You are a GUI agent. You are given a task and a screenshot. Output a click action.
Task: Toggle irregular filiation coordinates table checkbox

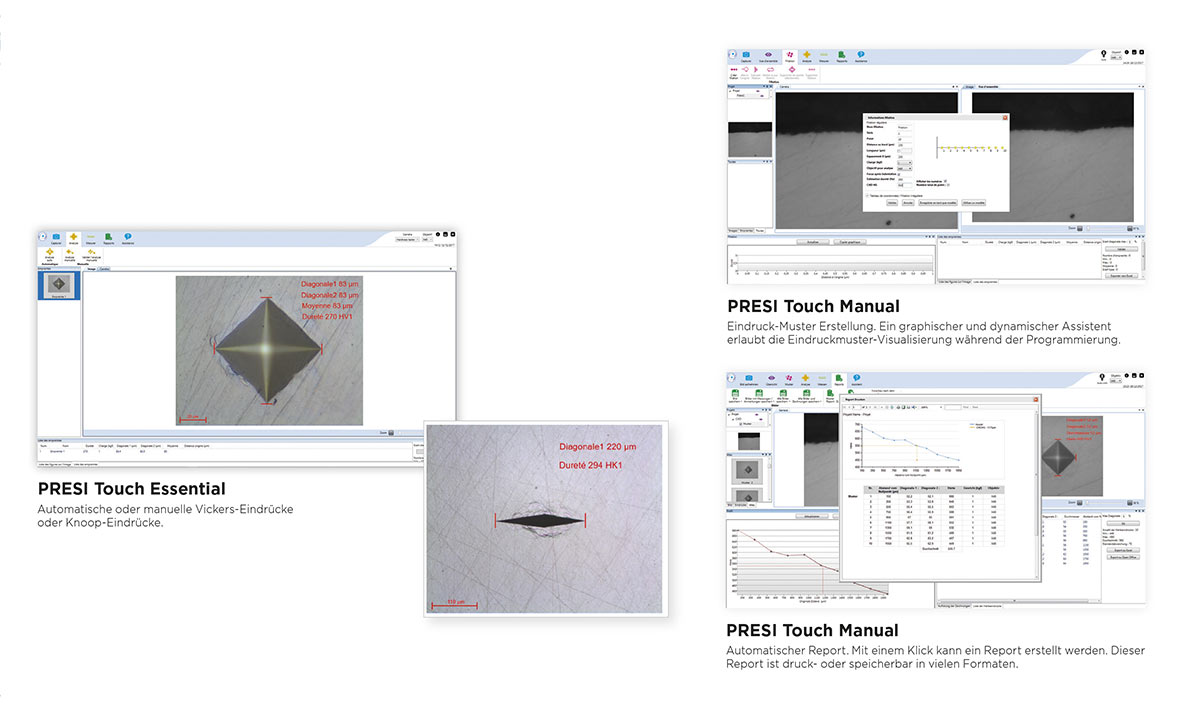867,196
